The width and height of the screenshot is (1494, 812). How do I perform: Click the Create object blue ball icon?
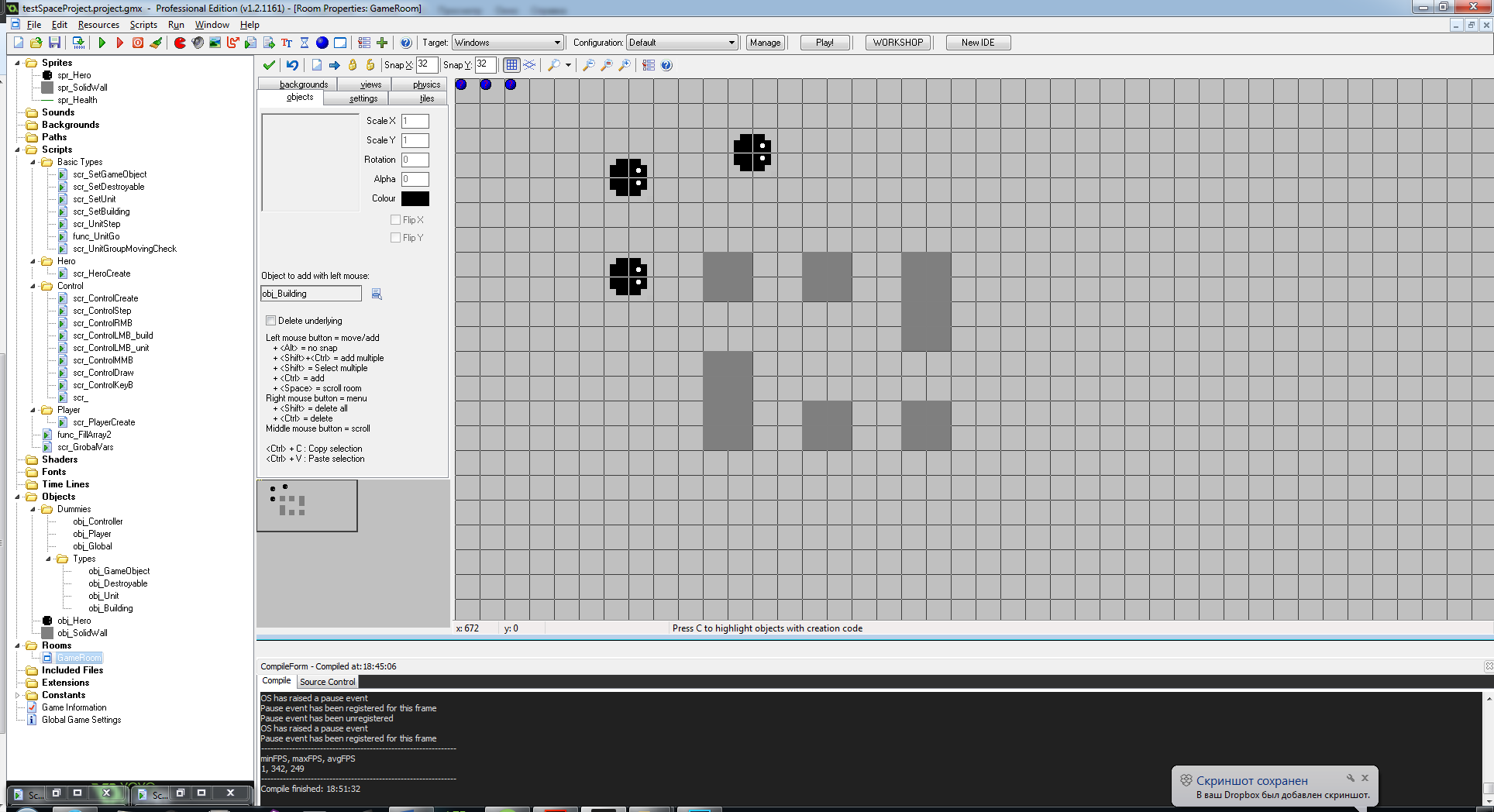pos(322,43)
